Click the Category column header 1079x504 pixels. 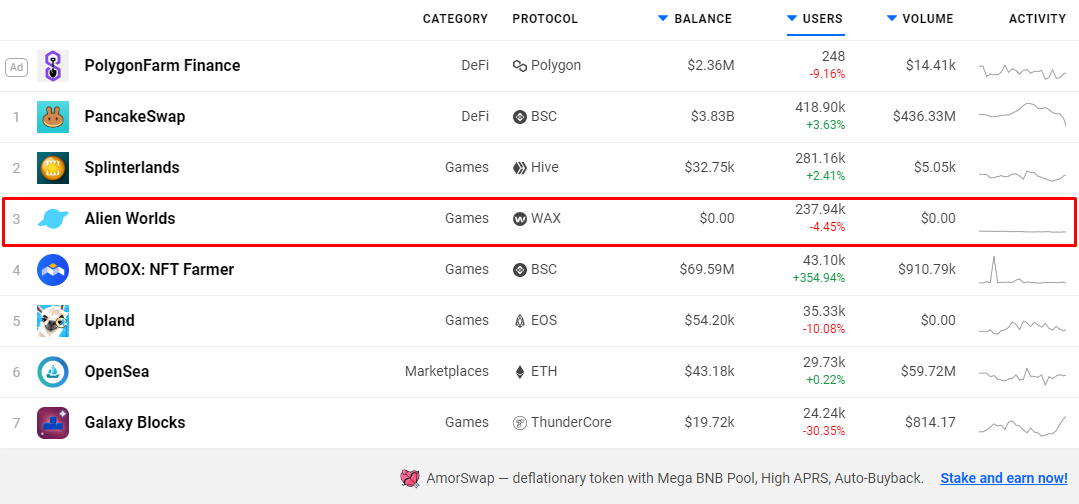tap(455, 19)
